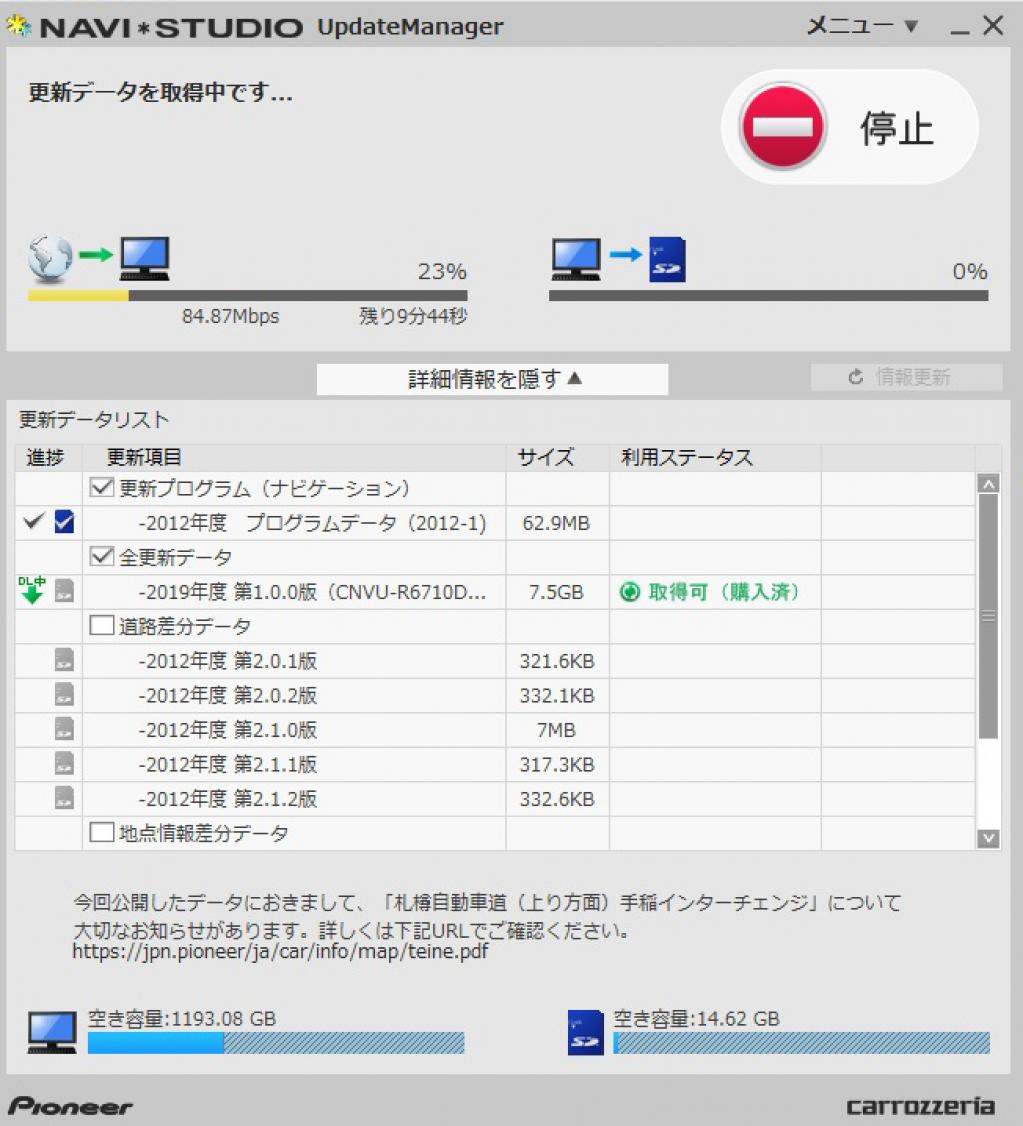
Task: Click the list scrollbar down arrow
Action: [989, 838]
